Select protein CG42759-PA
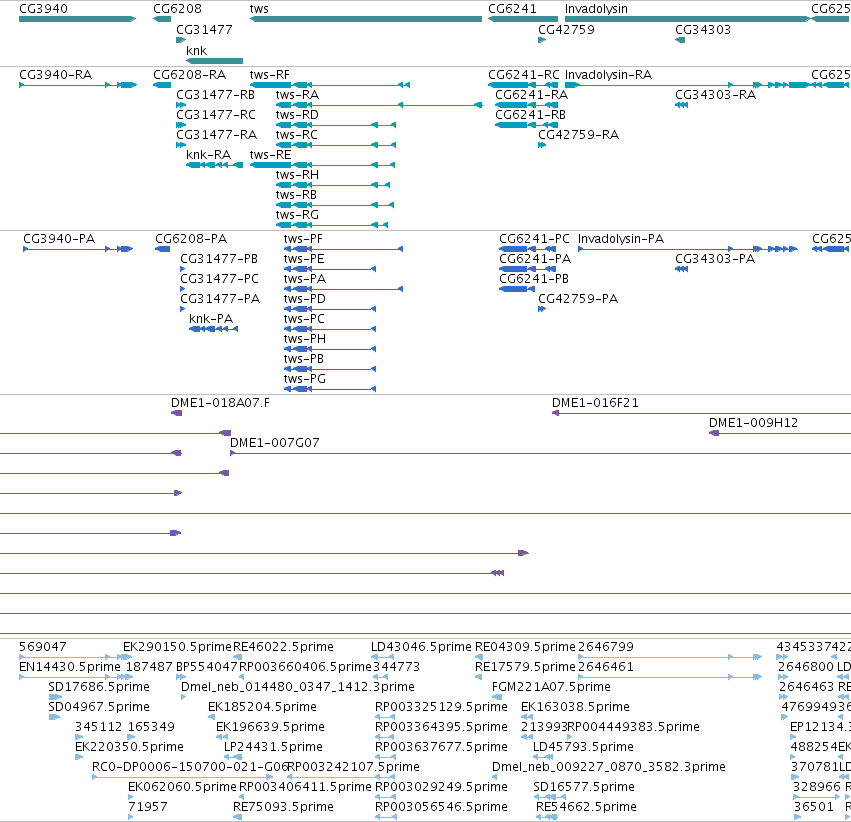Image resolution: width=851 pixels, height=822 pixels. click(x=542, y=309)
